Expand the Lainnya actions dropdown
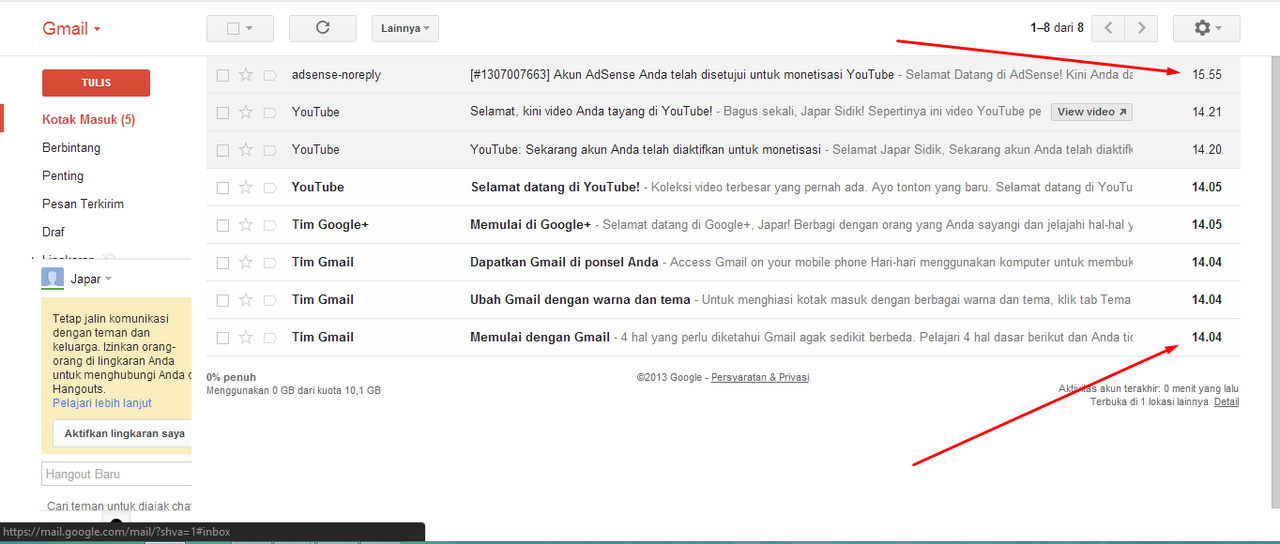 404,28
